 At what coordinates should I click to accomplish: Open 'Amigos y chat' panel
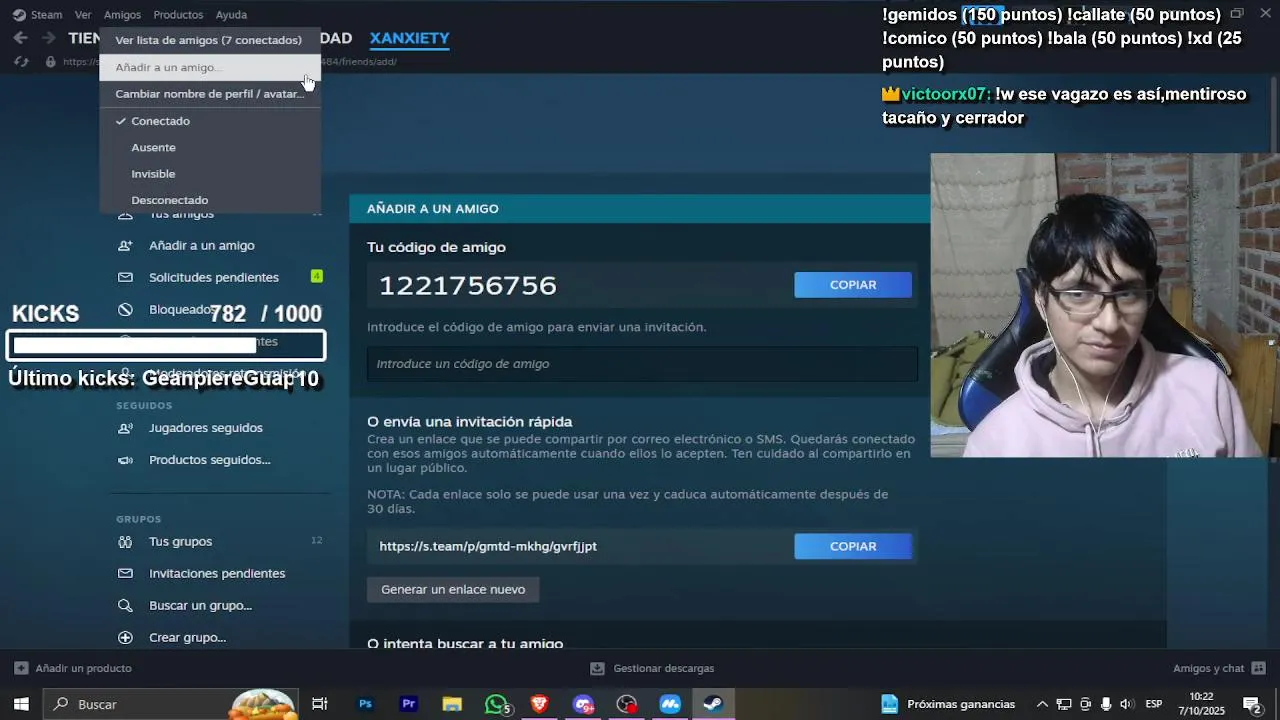pyautogui.click(x=1219, y=668)
